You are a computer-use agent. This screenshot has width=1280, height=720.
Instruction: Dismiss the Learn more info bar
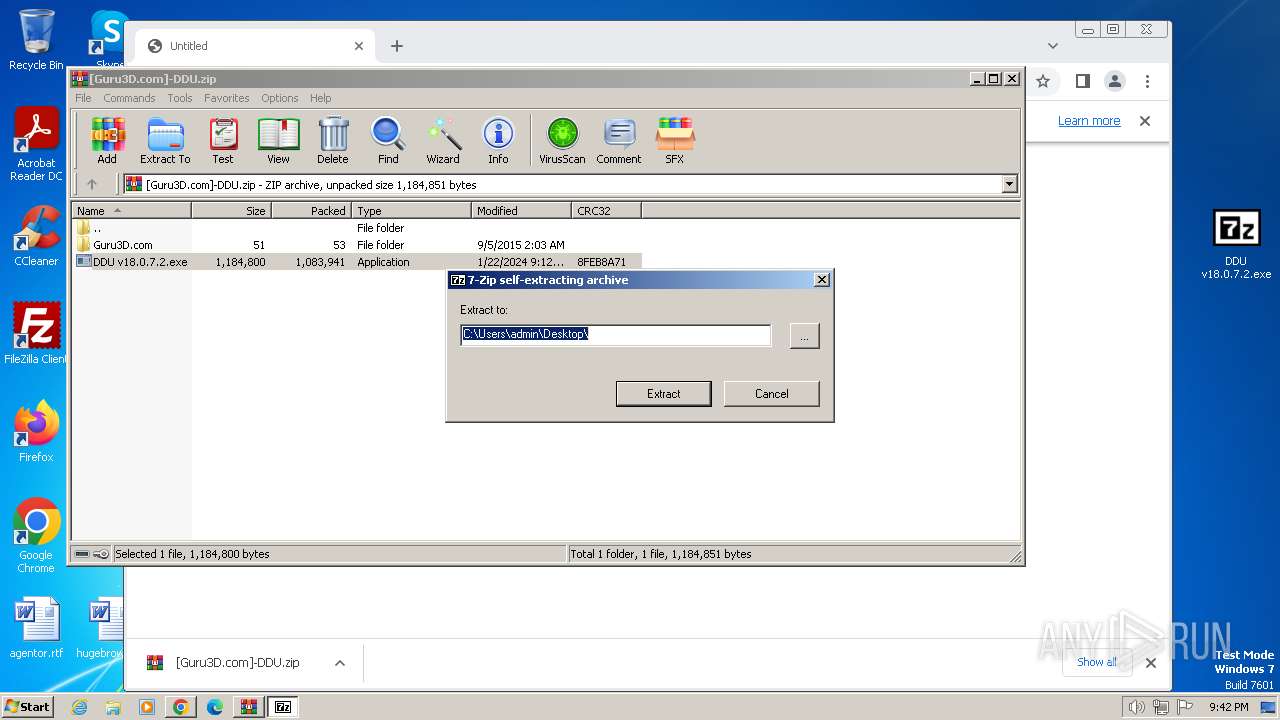pyautogui.click(x=1145, y=121)
